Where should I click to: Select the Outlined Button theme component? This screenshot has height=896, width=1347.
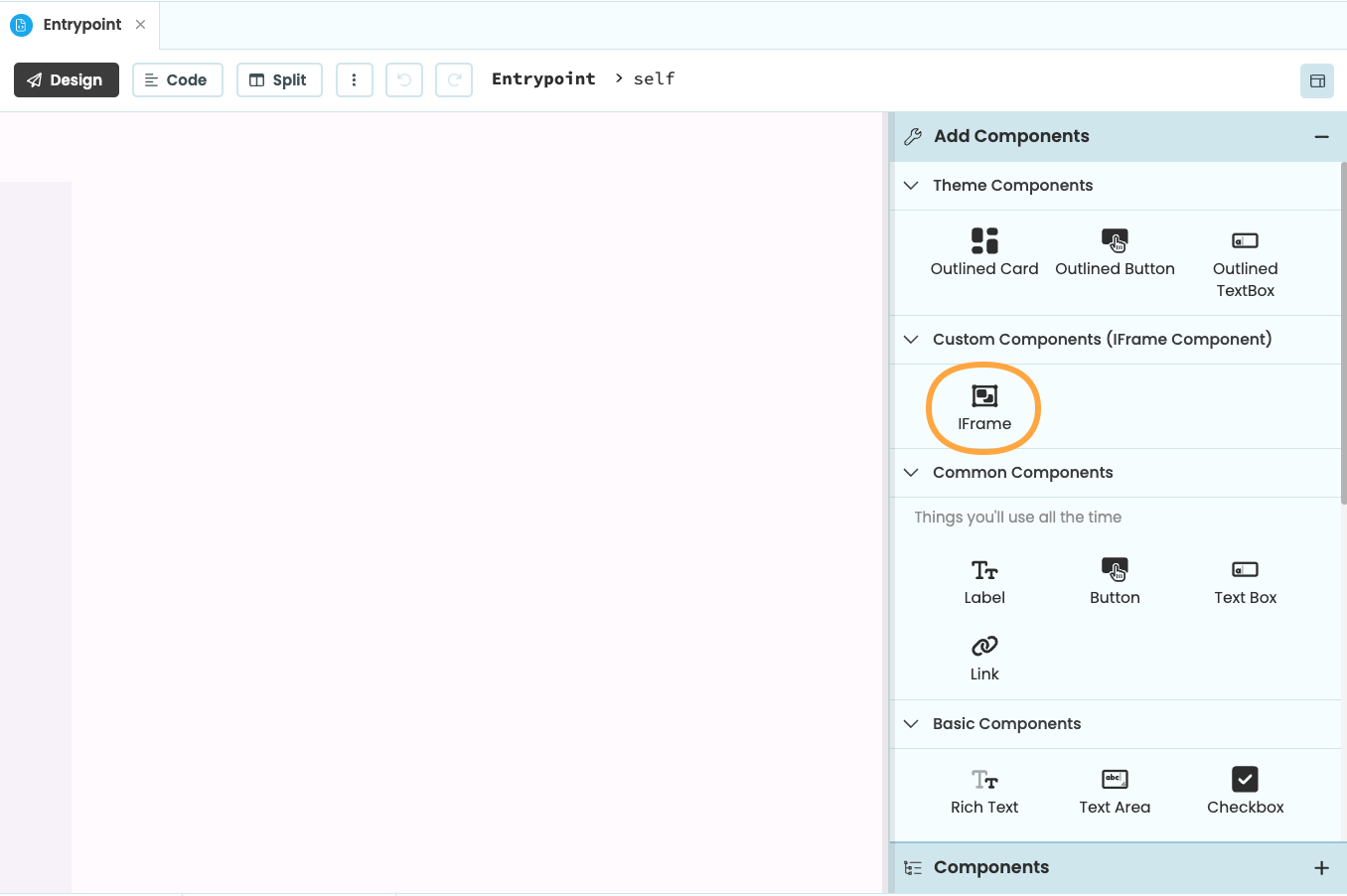point(1115,239)
